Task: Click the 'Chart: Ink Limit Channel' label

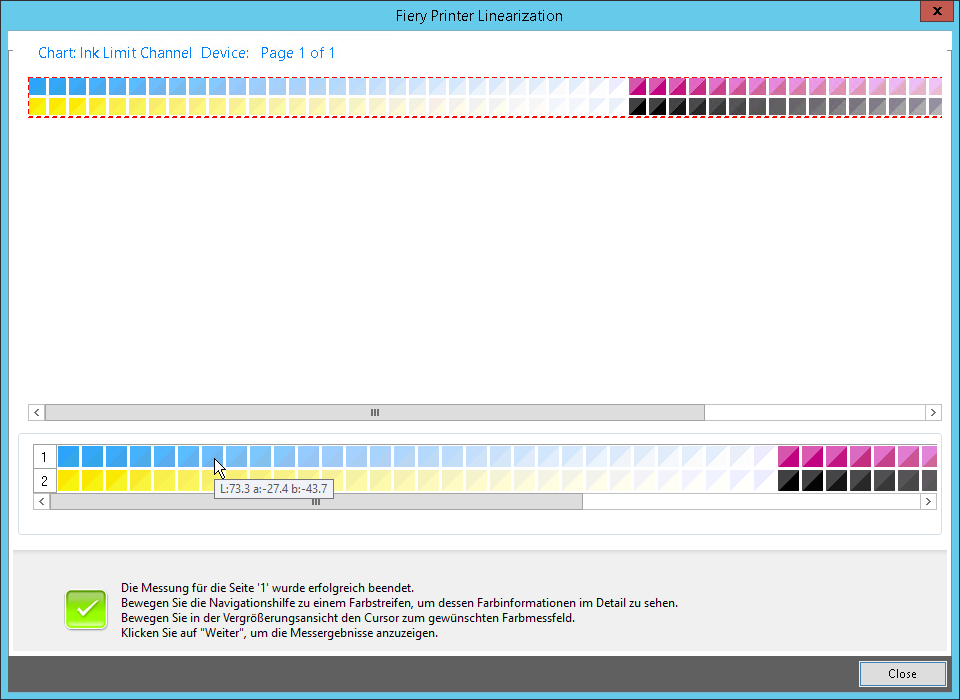Action: [115, 53]
